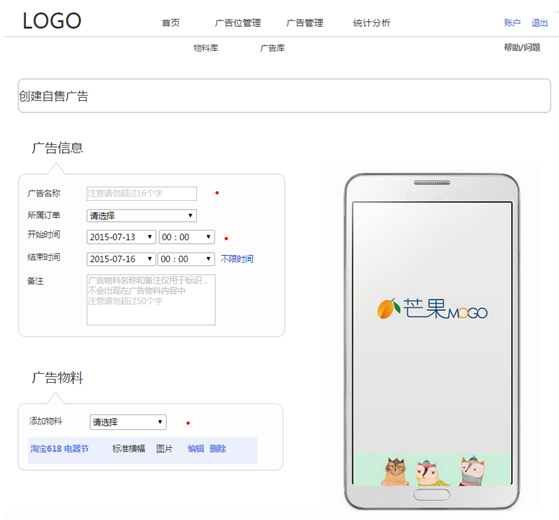The width and height of the screenshot is (559, 520).
Task: Click 编辑 link for 淘宝618 material
Action: point(196,449)
